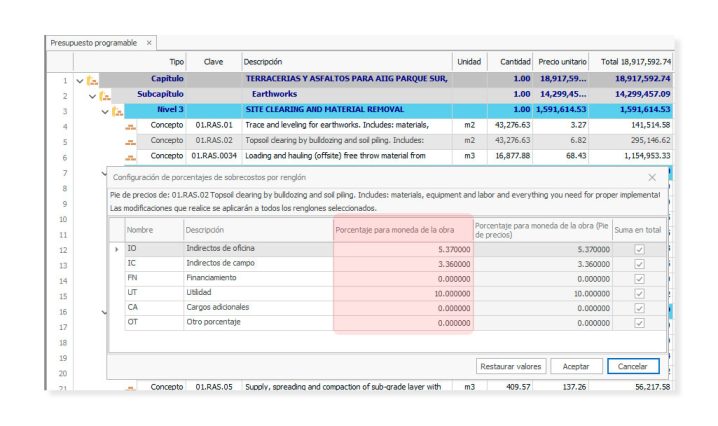Select 'Cargos adicionales' description cell
Screen dimensions: 718x426
click(258, 307)
